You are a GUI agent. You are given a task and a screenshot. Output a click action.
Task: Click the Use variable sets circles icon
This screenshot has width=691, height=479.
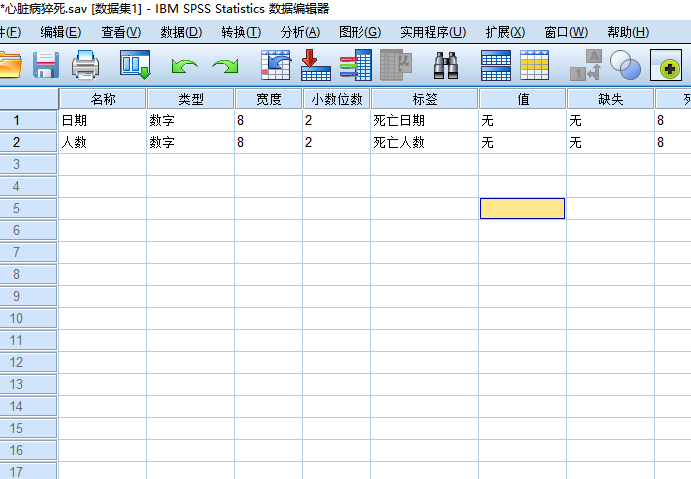click(625, 65)
